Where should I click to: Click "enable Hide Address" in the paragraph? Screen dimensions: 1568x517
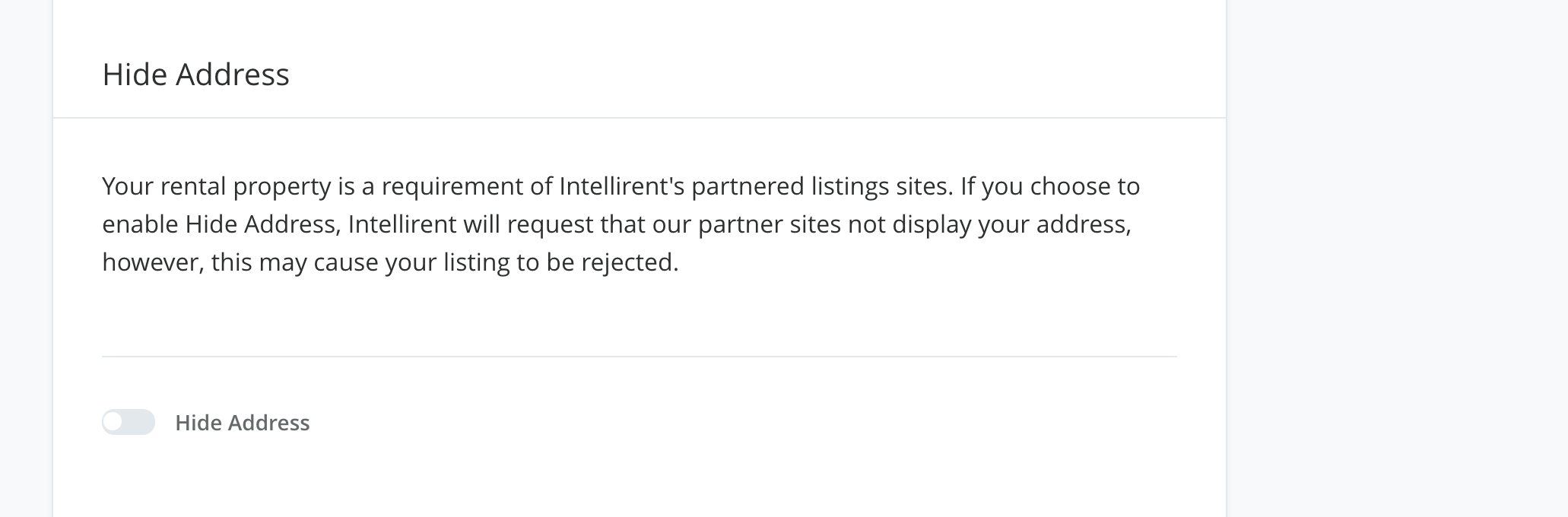(219, 224)
